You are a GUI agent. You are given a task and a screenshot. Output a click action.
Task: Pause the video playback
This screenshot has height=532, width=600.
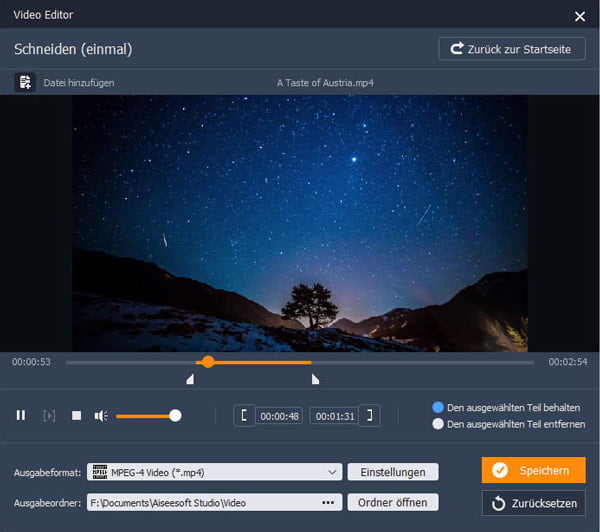coord(20,415)
